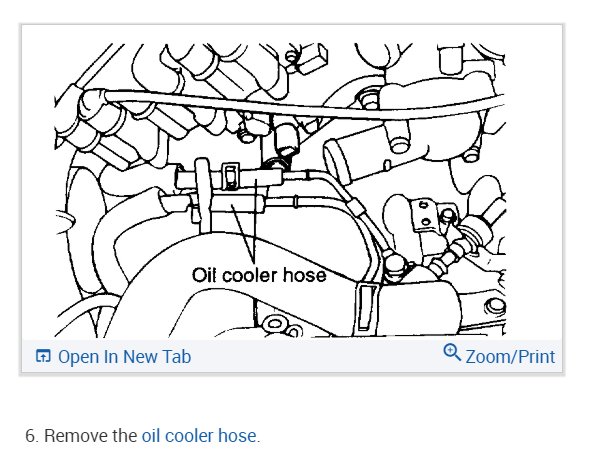This screenshot has height=472, width=606.
Task: Click the Zoom/Print magnifier icon
Action: point(452,352)
